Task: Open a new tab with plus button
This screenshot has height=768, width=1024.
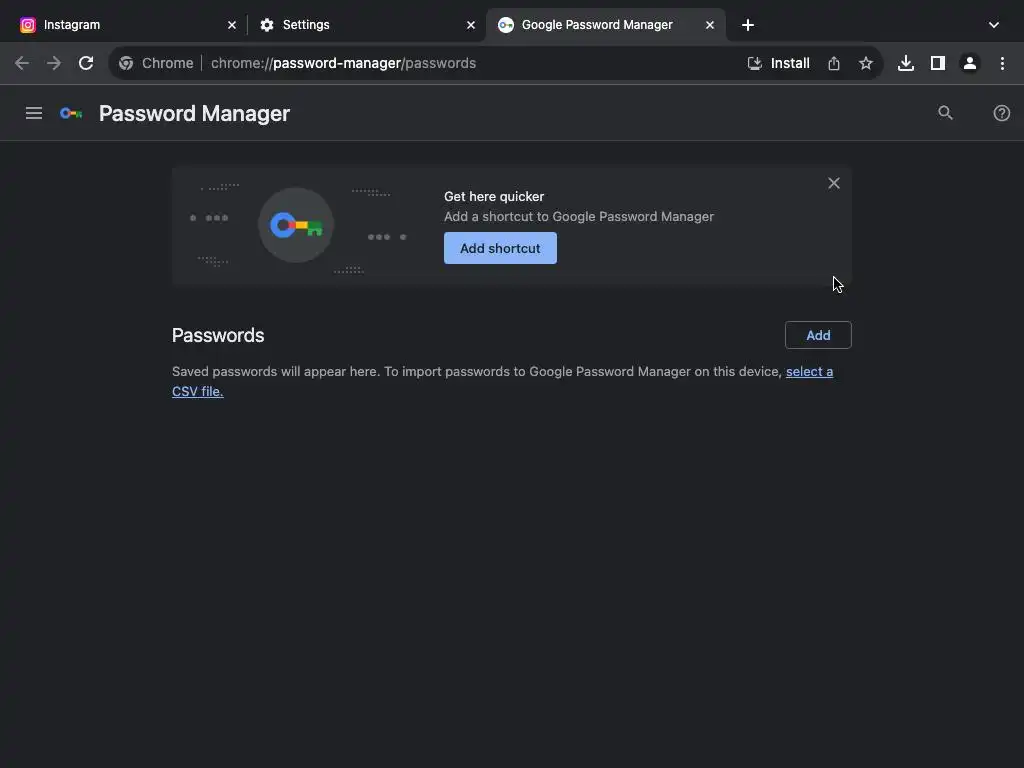Action: click(x=748, y=25)
